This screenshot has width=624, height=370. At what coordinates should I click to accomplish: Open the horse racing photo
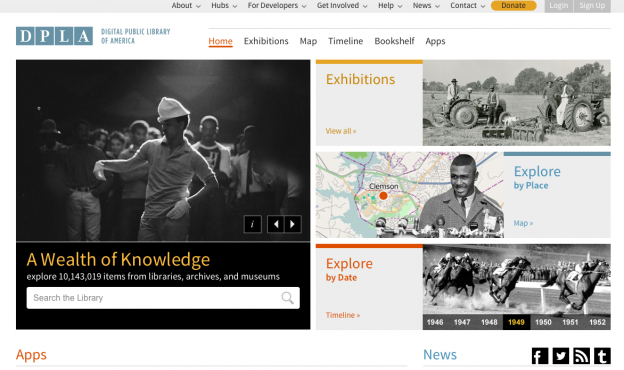coord(517,279)
